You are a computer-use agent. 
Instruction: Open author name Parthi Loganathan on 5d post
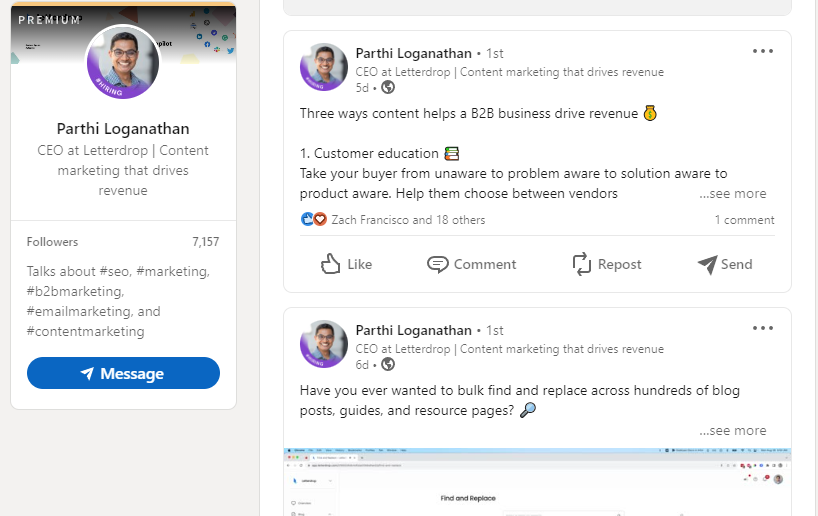click(413, 53)
